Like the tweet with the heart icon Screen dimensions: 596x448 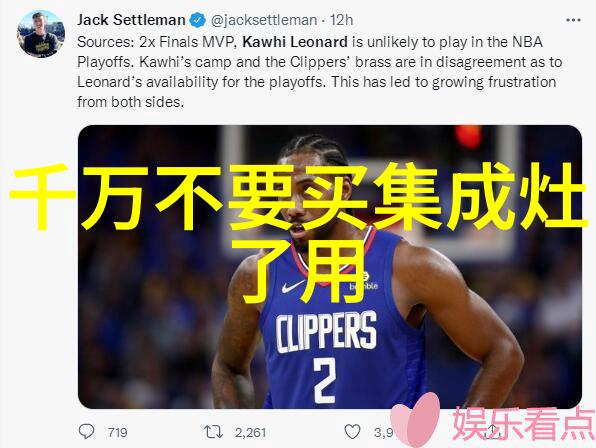[x=352, y=432]
